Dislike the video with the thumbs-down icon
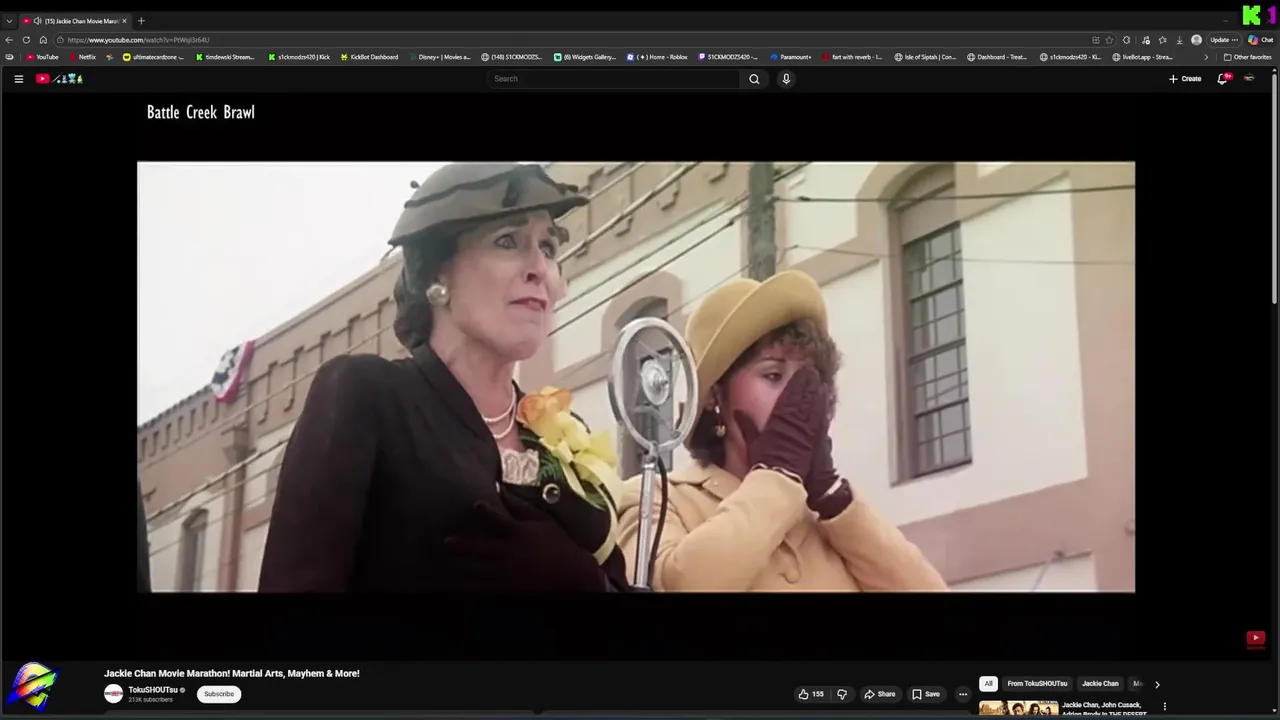This screenshot has width=1280, height=720. [x=842, y=694]
